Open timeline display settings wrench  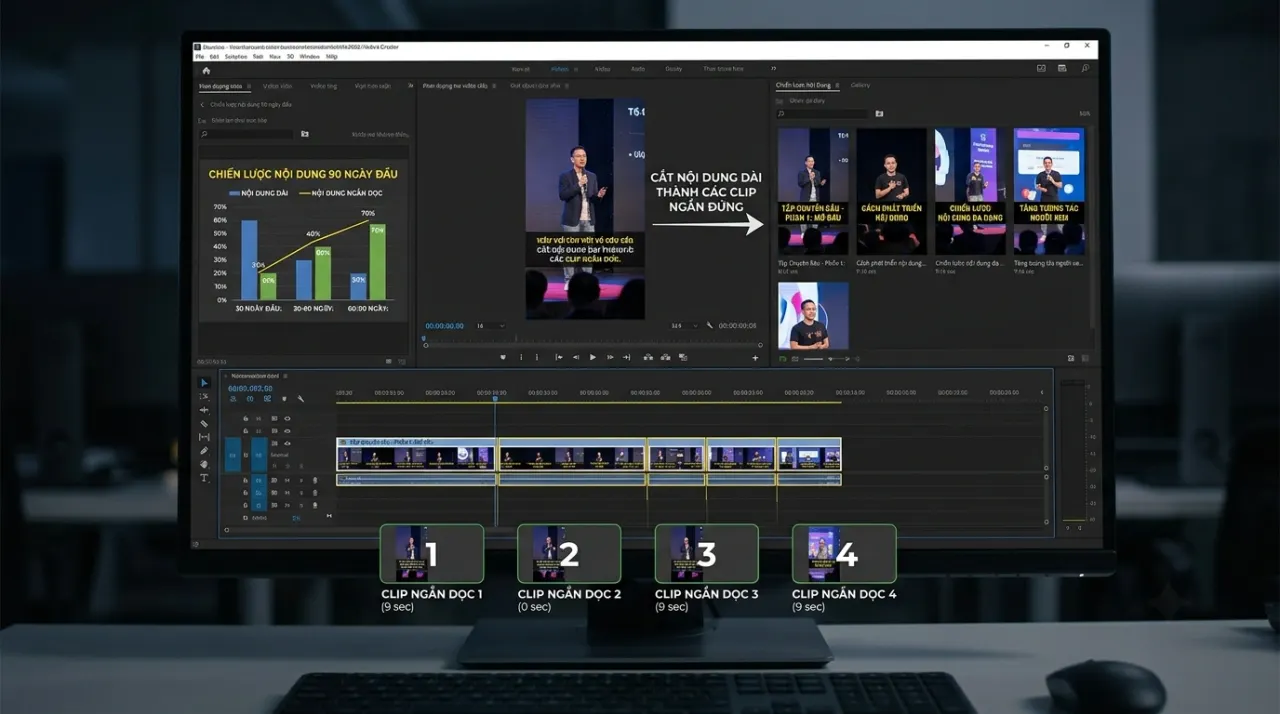[x=300, y=399]
